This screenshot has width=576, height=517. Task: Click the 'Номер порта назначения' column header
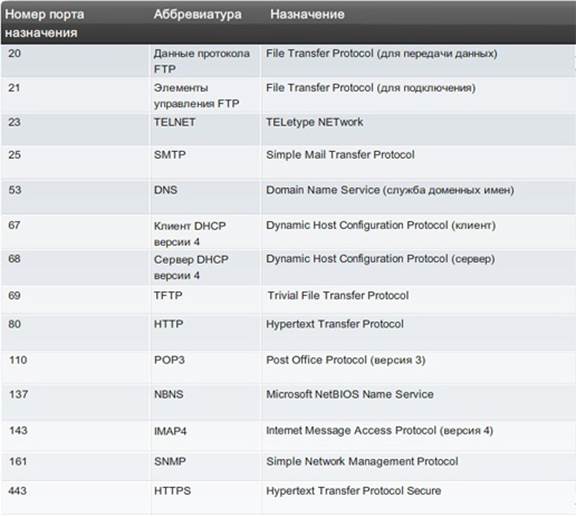(44, 24)
